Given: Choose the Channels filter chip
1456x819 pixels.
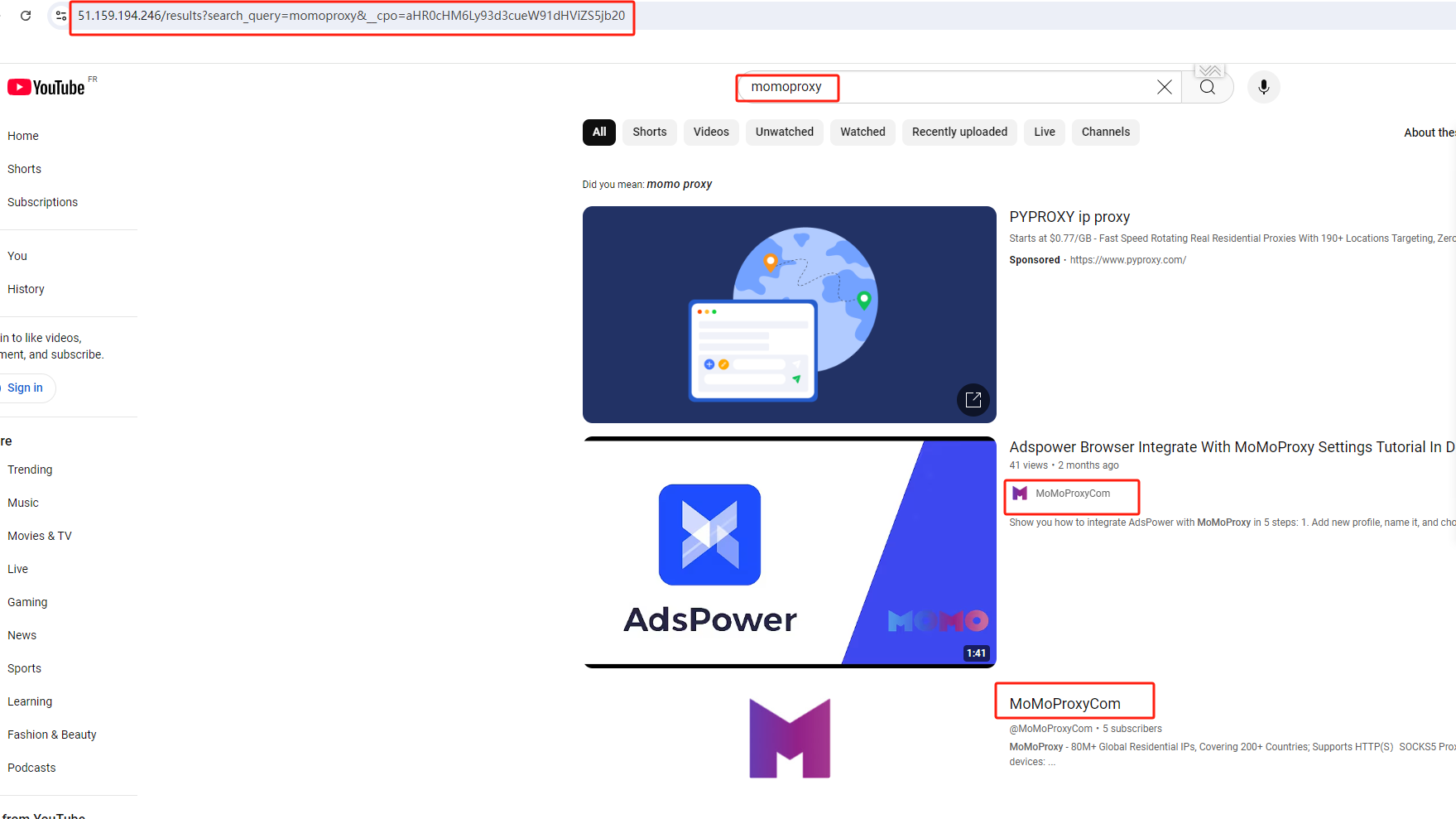Looking at the screenshot, I should click(x=1105, y=132).
